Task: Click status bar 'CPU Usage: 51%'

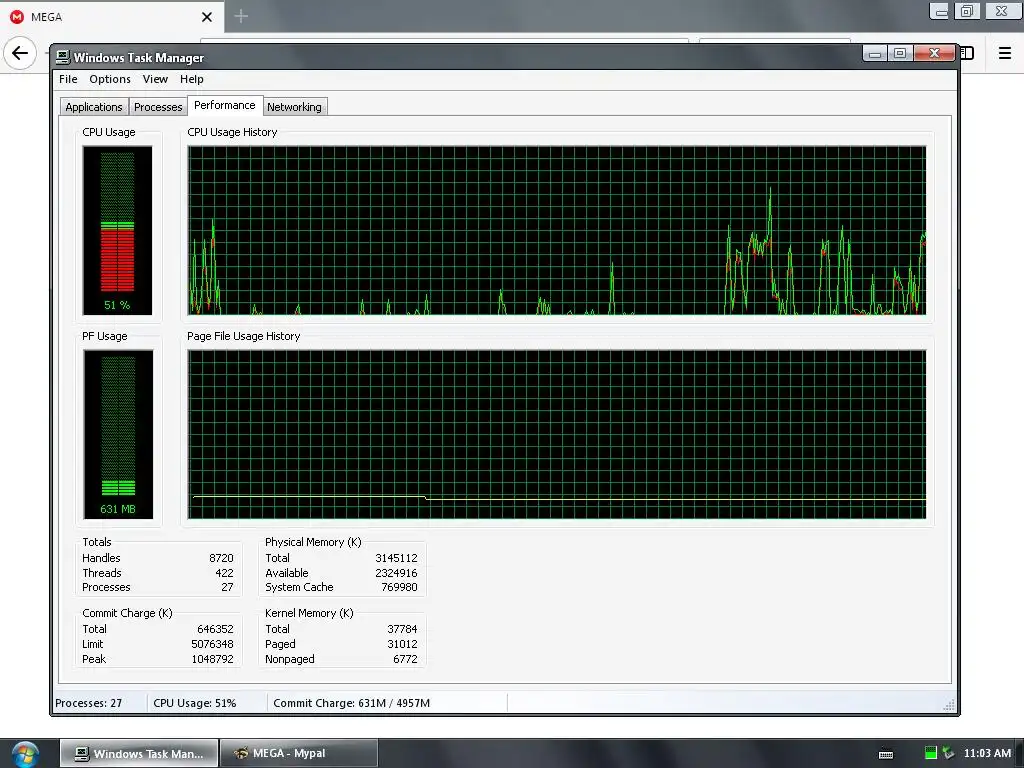Action: pos(195,703)
